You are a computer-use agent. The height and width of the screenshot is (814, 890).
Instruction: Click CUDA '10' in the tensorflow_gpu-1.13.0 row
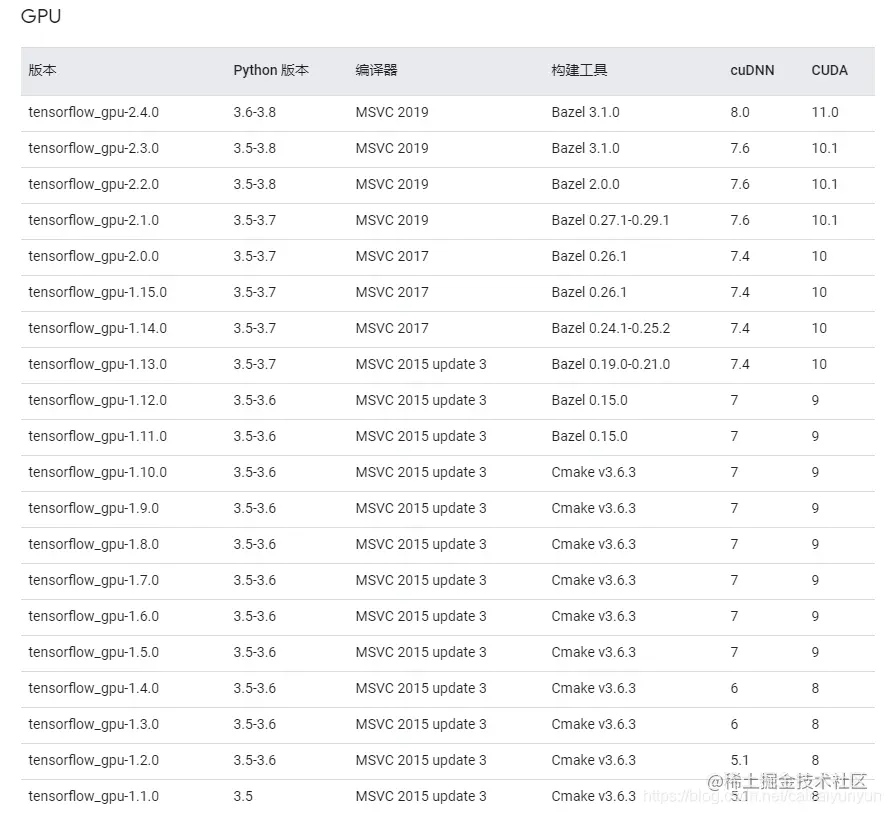[x=819, y=364]
